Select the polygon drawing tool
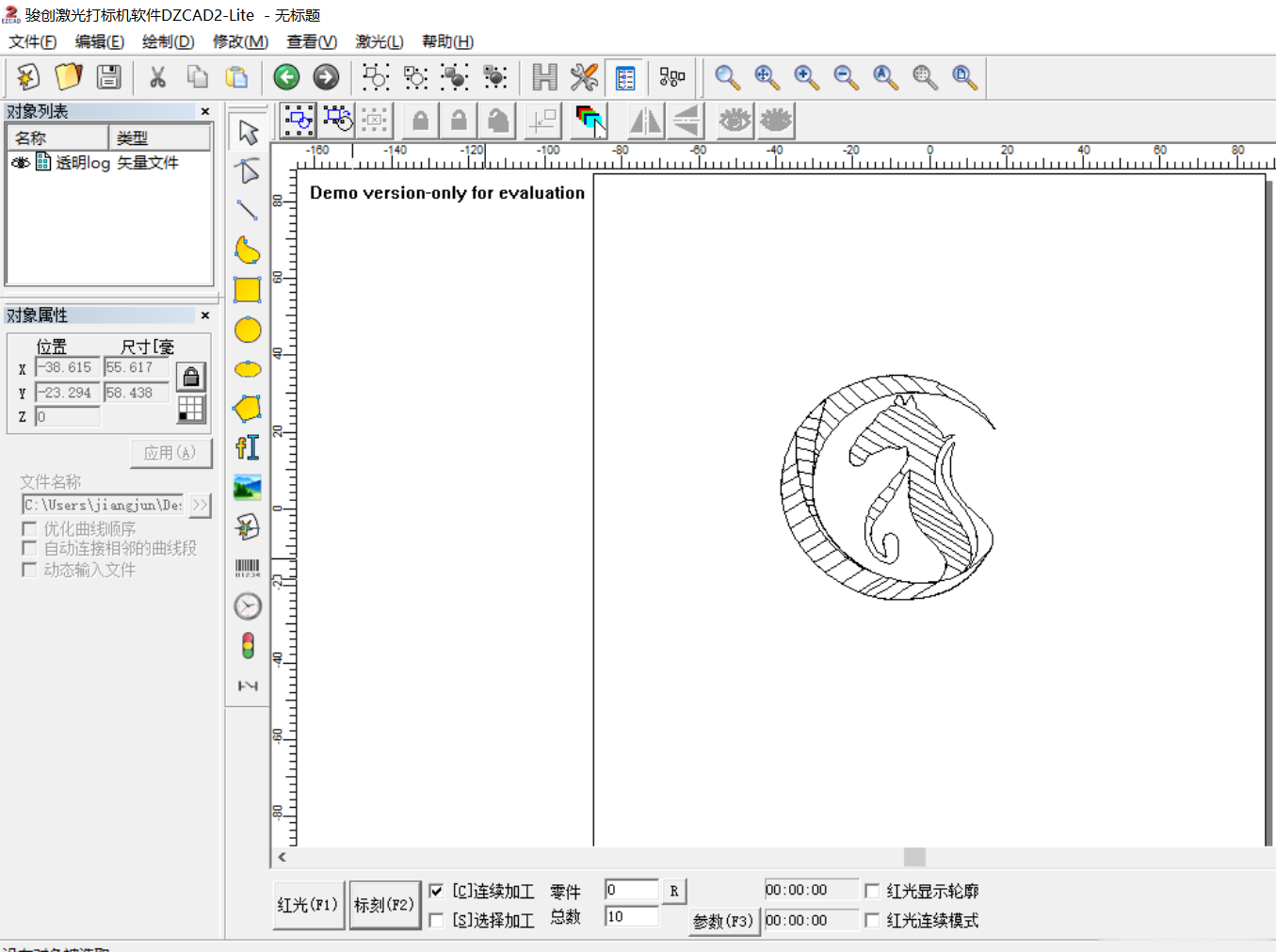This screenshot has height=952, width=1276. coord(248,409)
